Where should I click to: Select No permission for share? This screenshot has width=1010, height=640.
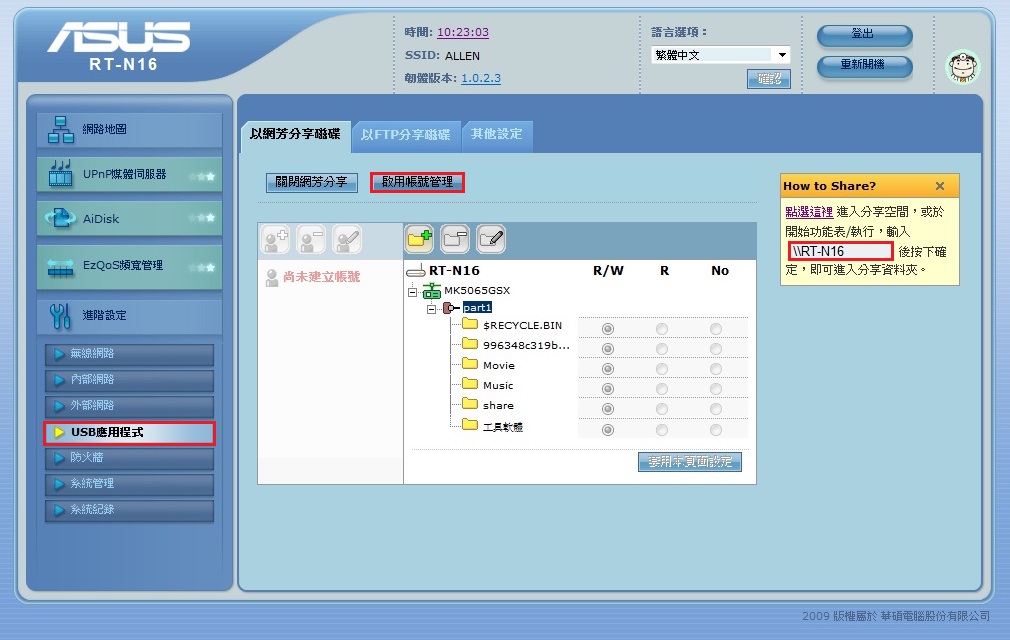point(716,409)
